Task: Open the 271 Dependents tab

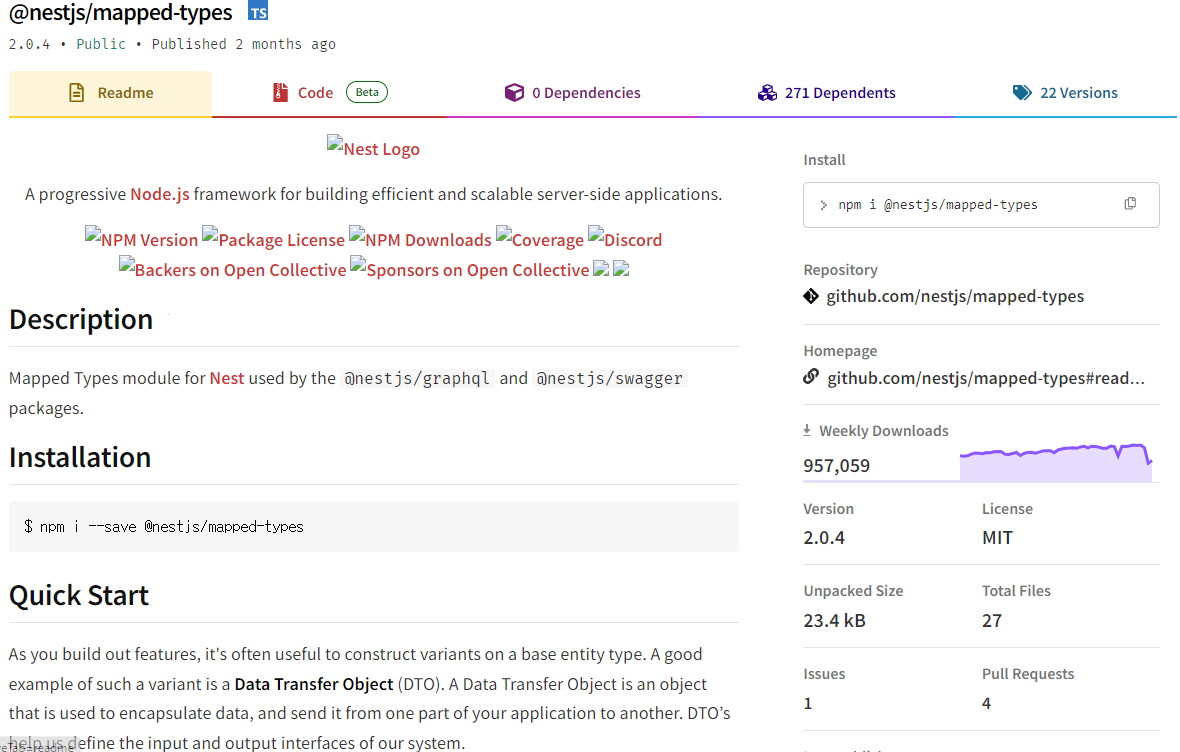Action: 826,93
